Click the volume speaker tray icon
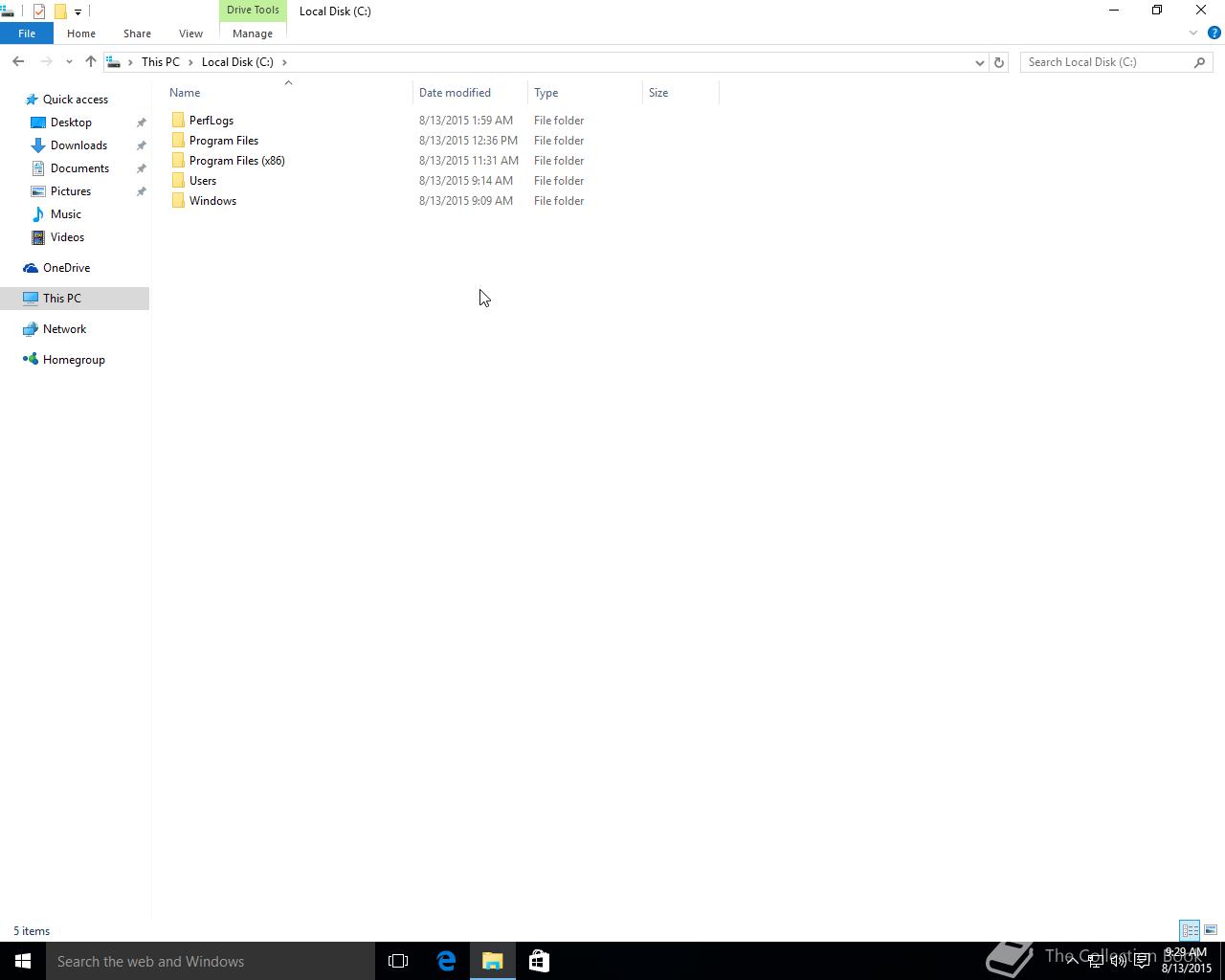This screenshot has width=1225, height=980. tap(1118, 961)
